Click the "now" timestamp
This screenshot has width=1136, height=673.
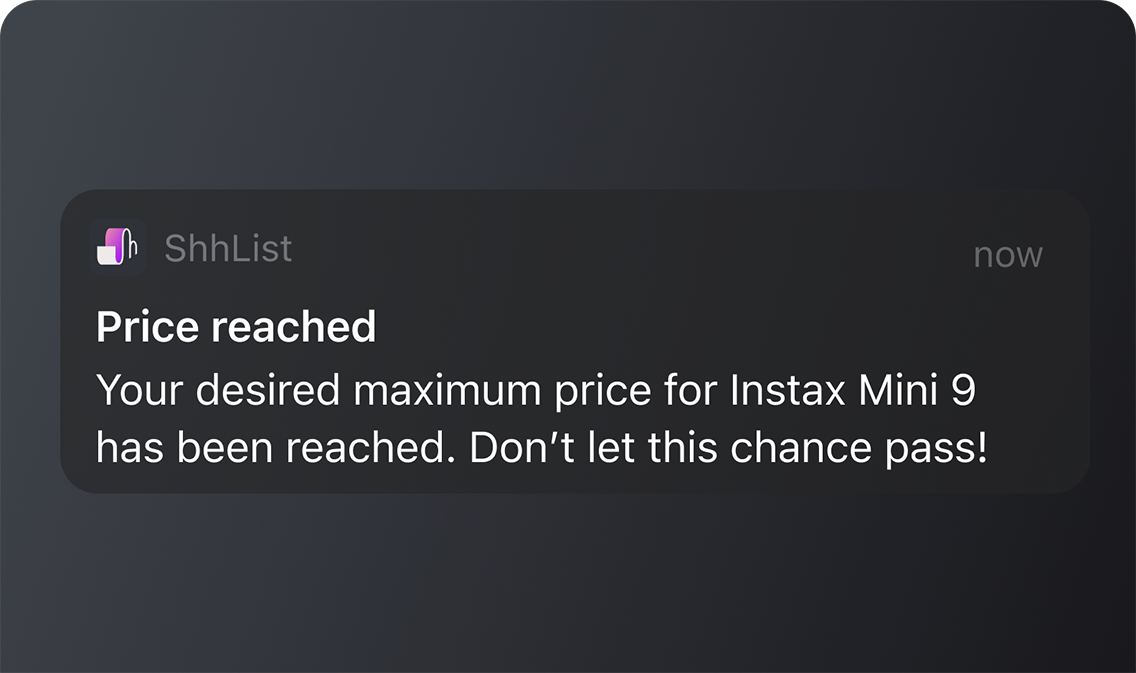1008,255
